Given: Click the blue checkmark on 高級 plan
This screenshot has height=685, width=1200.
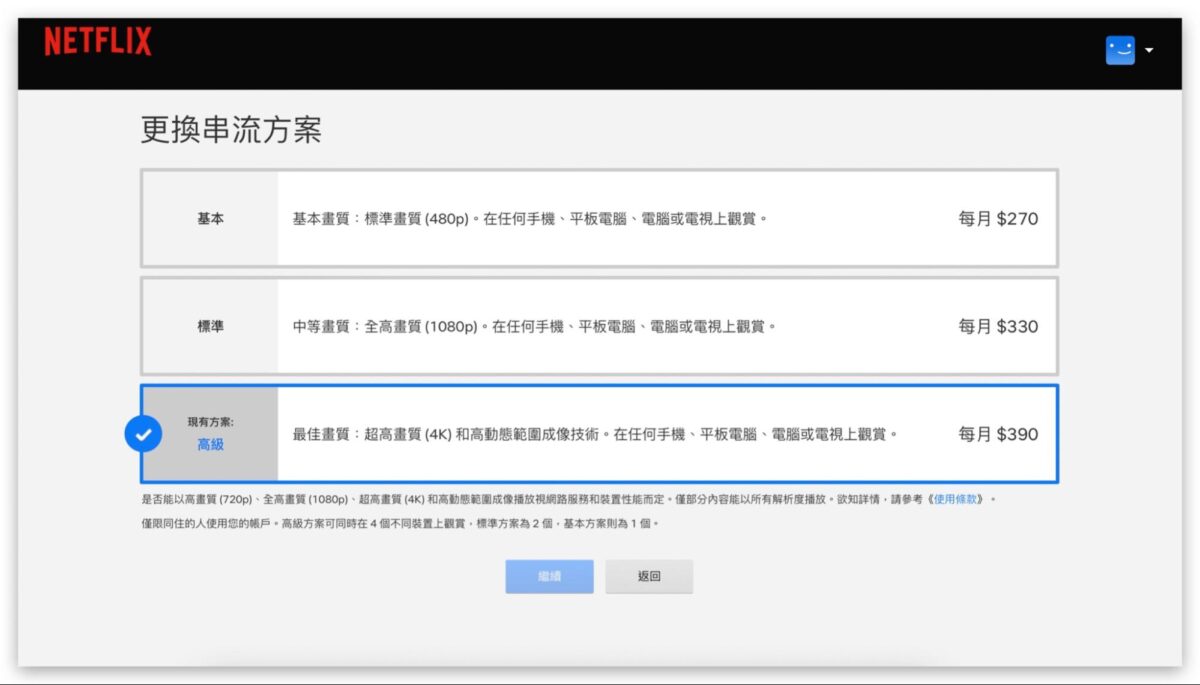Looking at the screenshot, I should pos(143,434).
